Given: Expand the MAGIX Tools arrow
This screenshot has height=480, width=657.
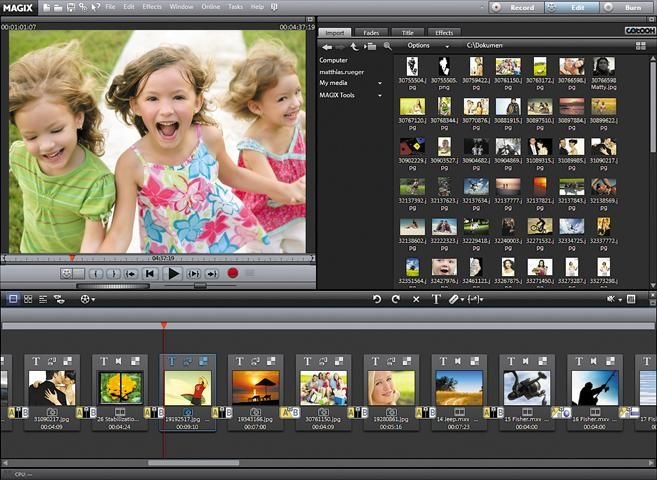Looking at the screenshot, I should [x=380, y=95].
